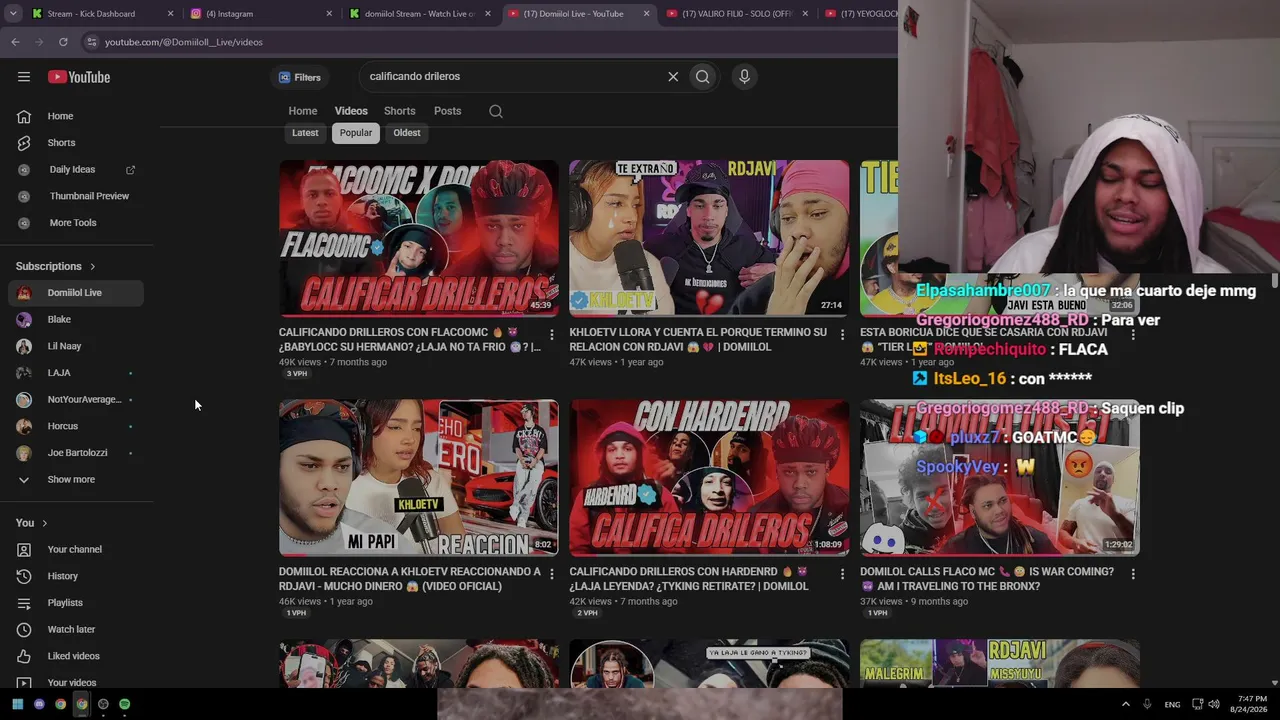Play the HARDENRD CALIFICA DRILEROS thumbnail

(x=709, y=478)
